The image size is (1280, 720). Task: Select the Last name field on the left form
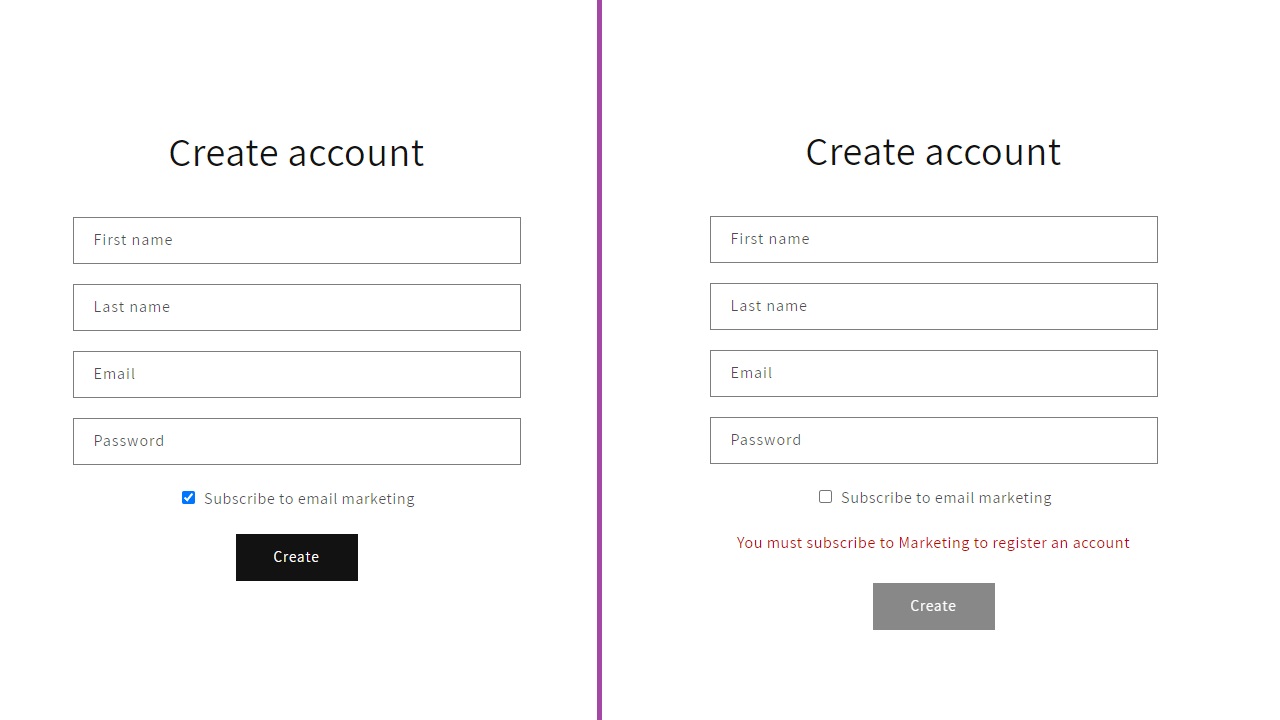[296, 307]
